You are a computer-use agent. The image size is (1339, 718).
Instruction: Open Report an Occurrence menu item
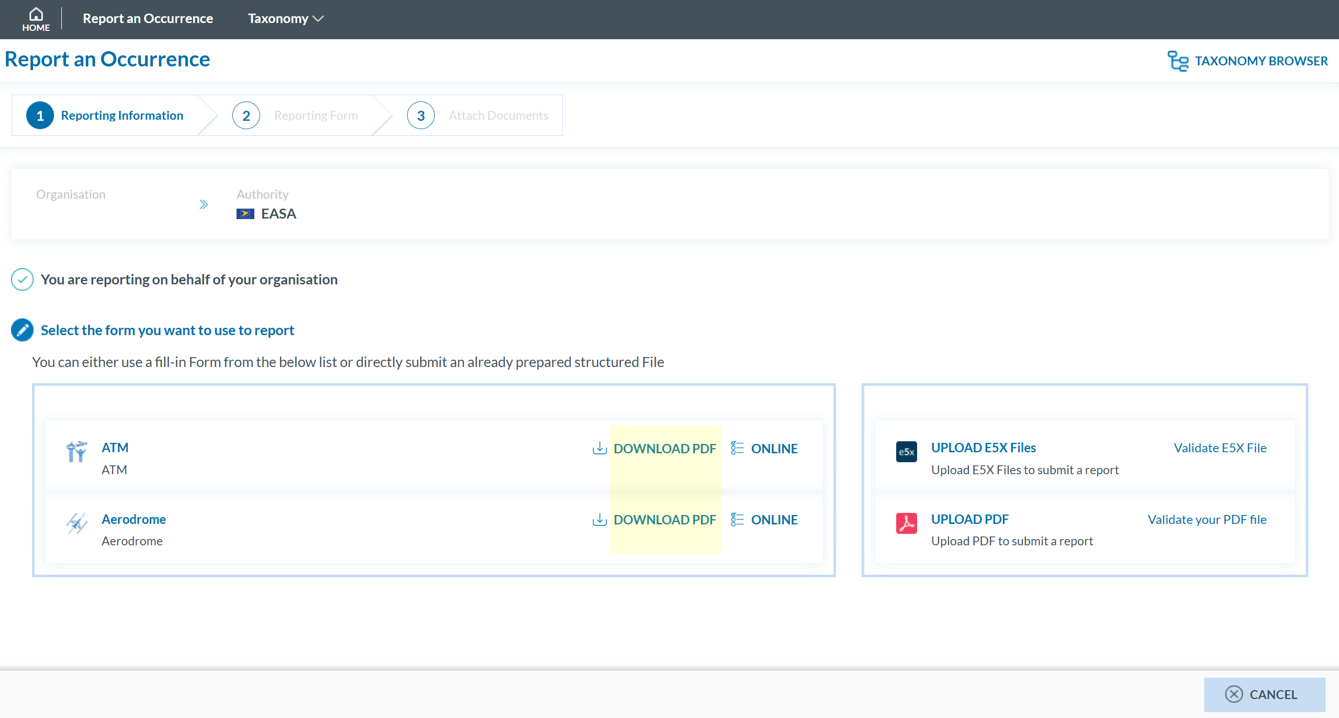[147, 19]
